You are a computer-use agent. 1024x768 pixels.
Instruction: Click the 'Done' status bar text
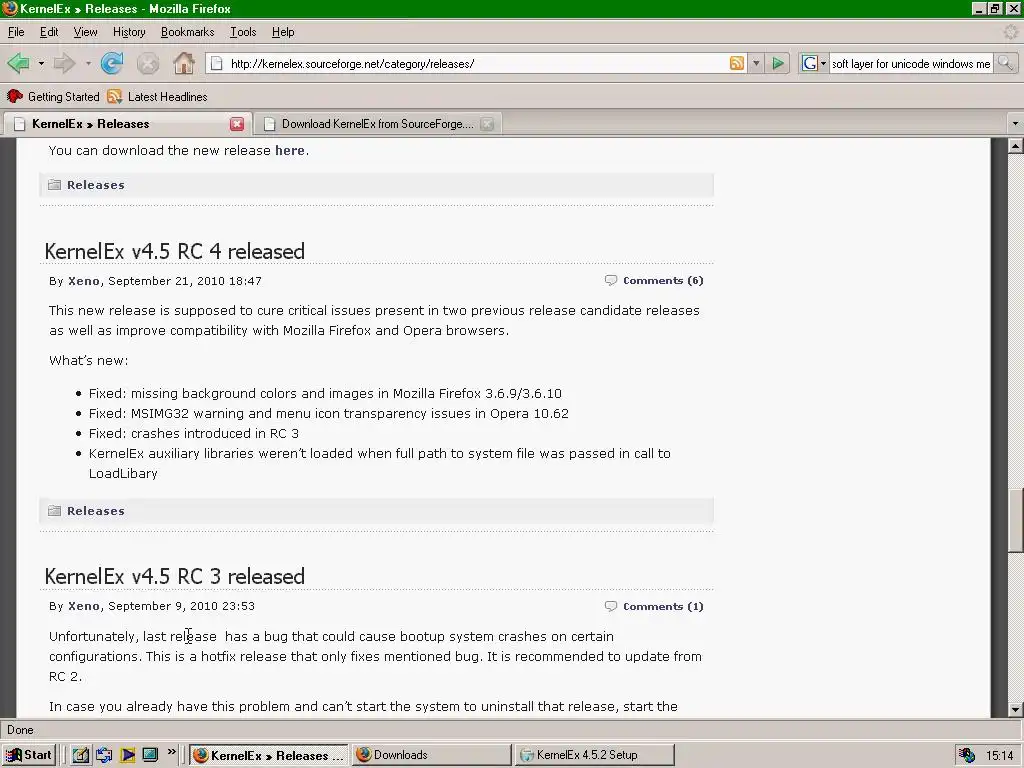(x=20, y=730)
